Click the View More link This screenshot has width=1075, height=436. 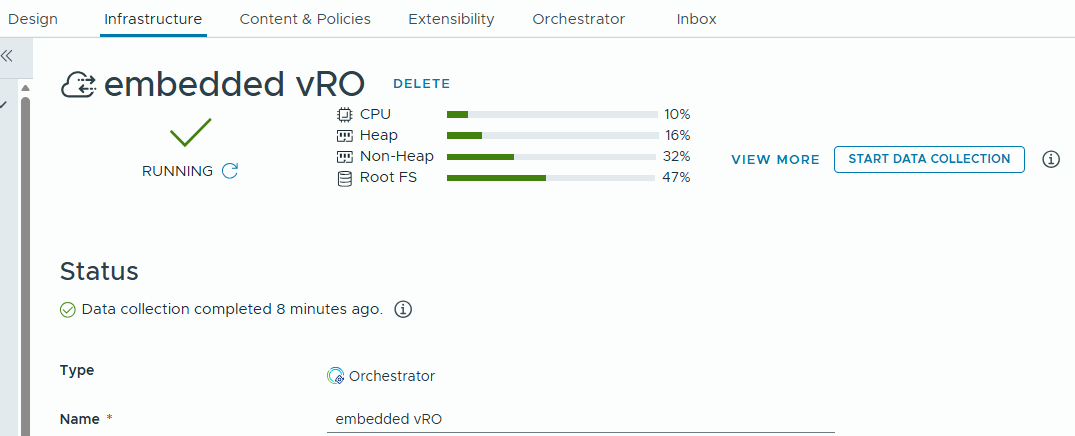click(x=775, y=159)
